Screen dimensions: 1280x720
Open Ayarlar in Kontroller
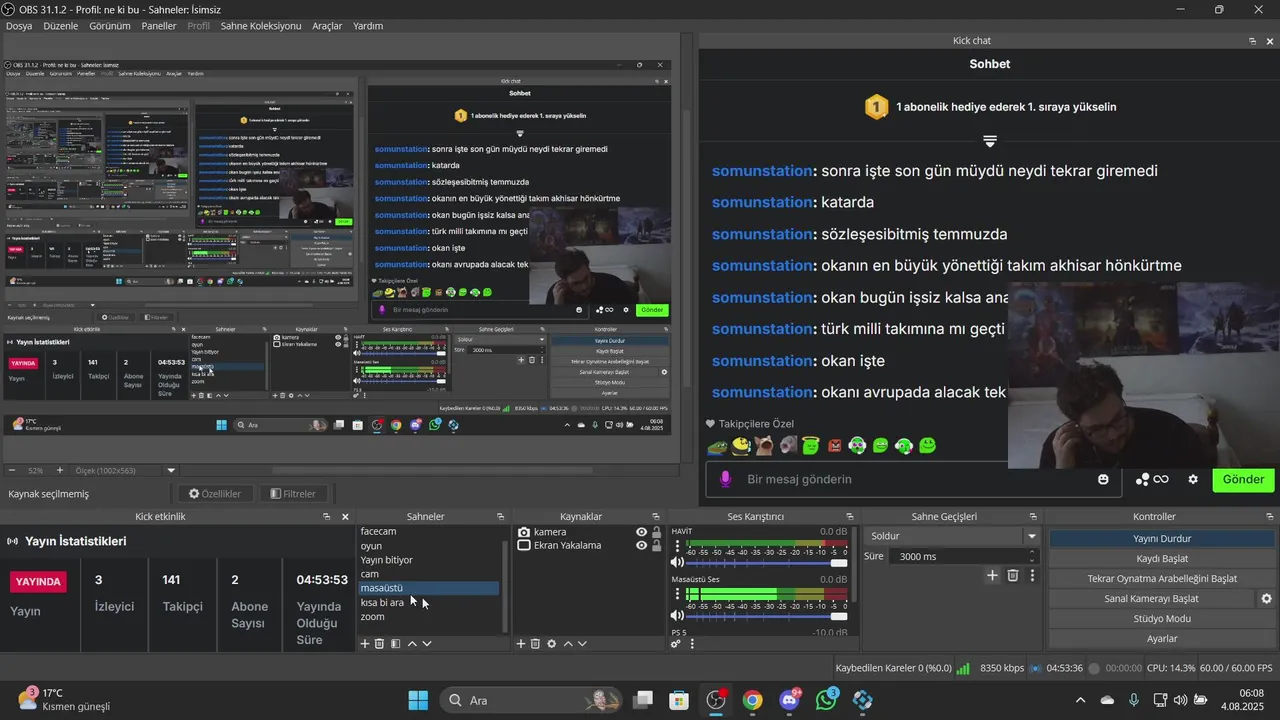tap(1161, 638)
